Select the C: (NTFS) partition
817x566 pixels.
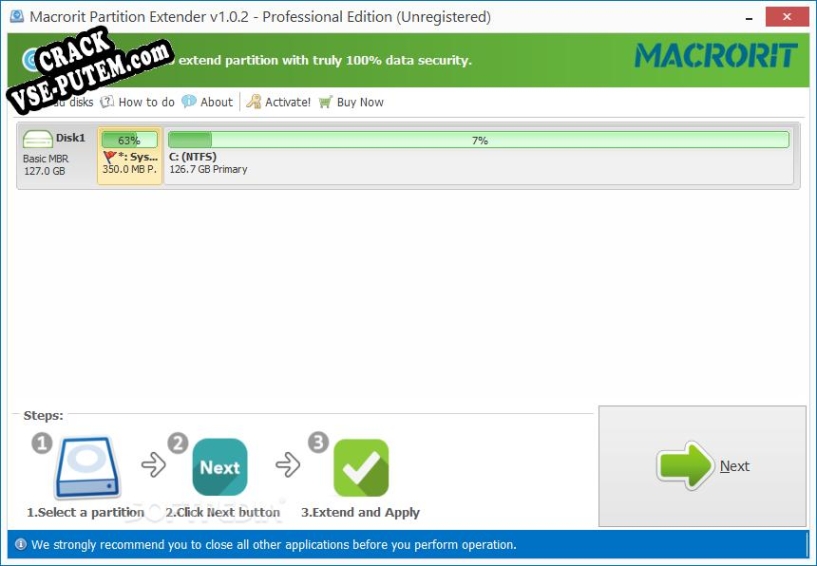click(478, 156)
